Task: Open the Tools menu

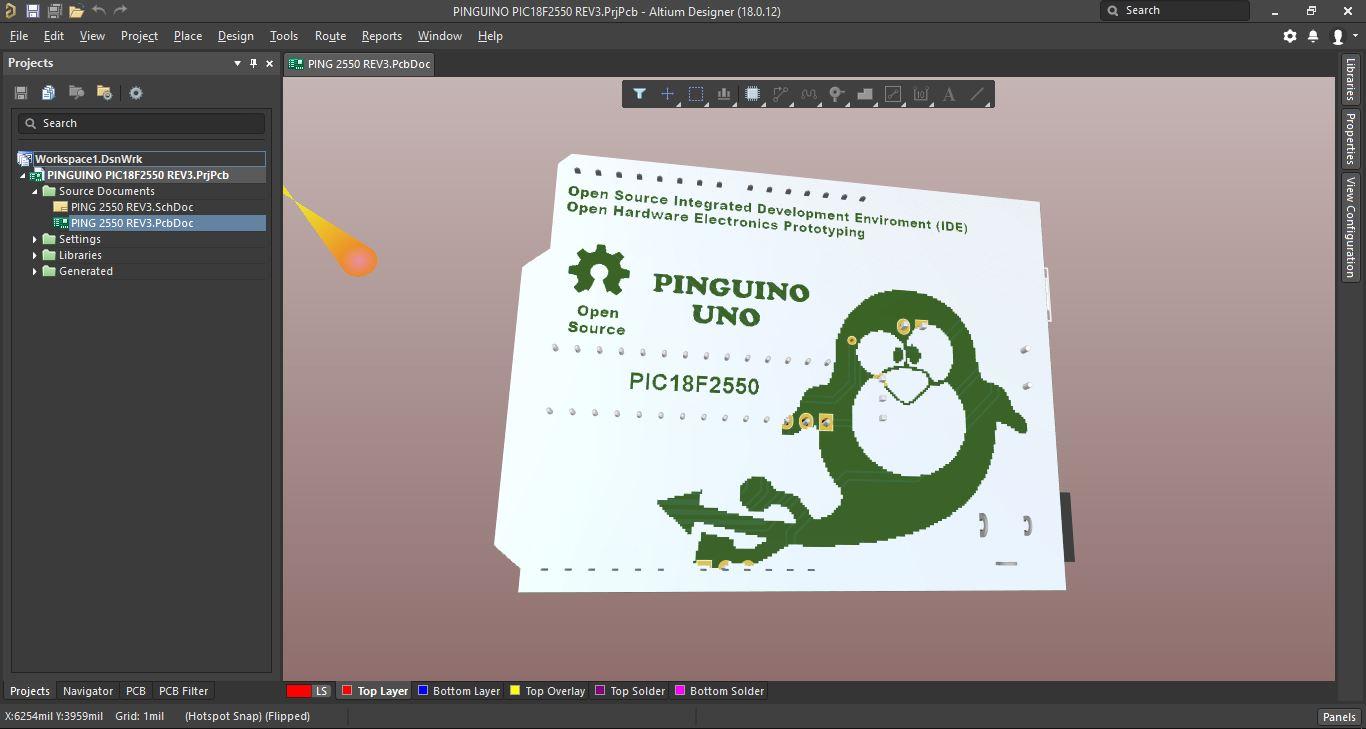Action: coord(284,36)
